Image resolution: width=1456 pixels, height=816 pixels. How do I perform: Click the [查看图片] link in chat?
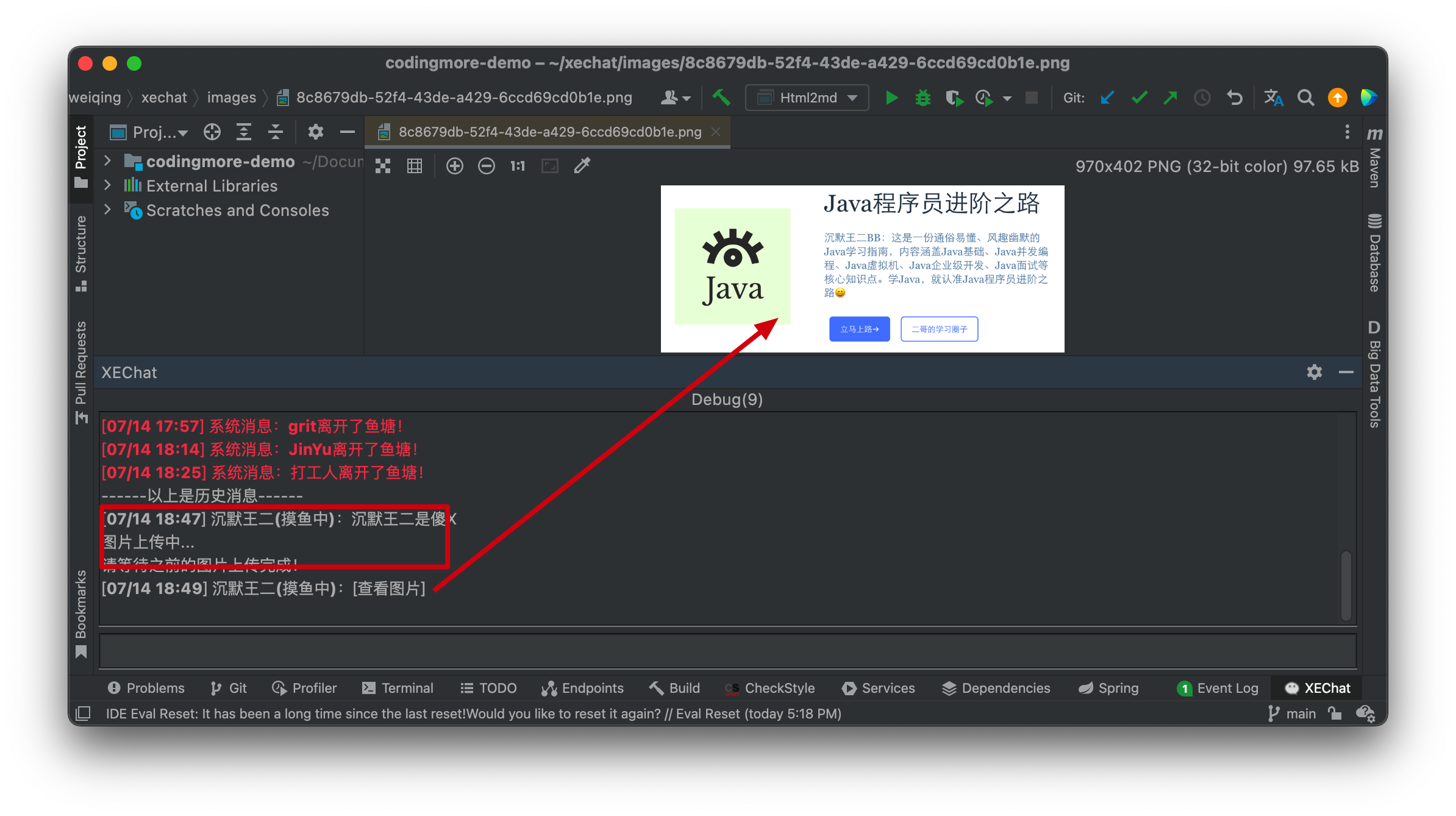[x=389, y=589]
